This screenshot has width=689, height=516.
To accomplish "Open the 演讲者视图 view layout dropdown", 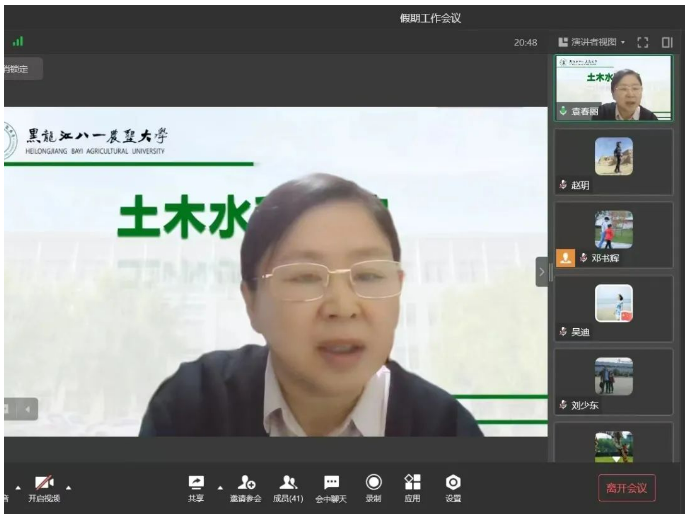I will pos(591,43).
